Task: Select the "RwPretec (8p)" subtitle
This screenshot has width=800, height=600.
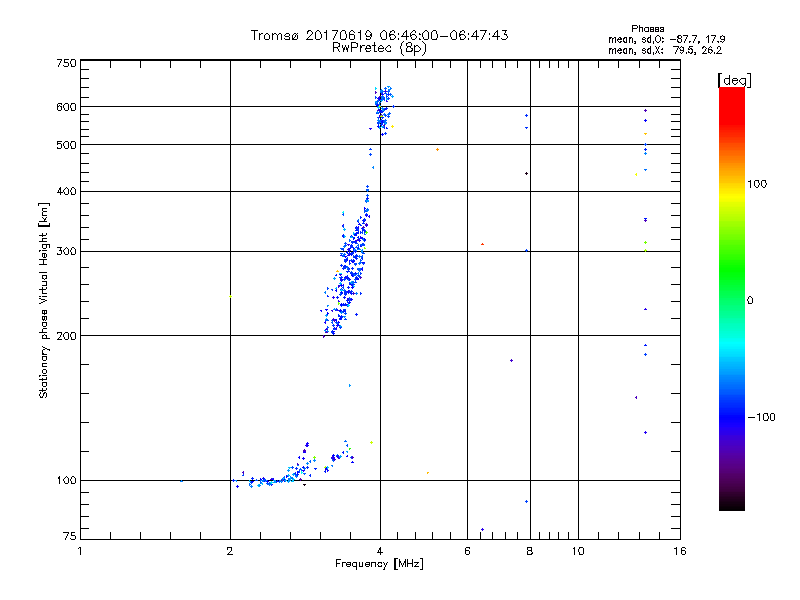Action: tap(379, 48)
